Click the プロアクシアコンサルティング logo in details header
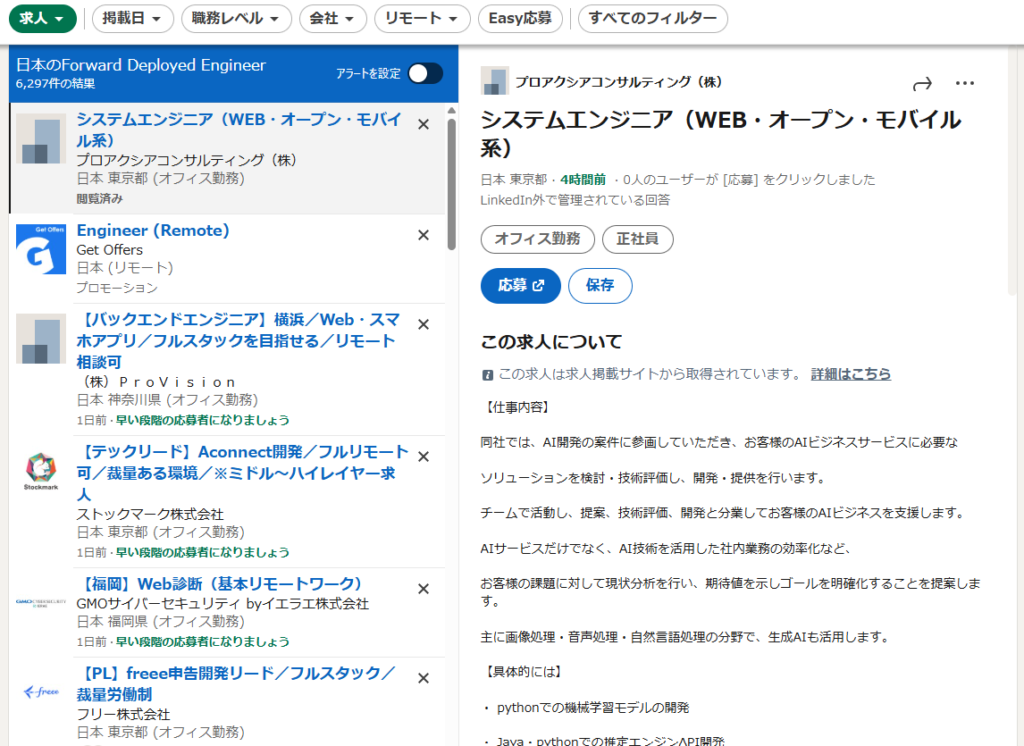Viewport: 1024px width, 746px height. tap(494, 81)
